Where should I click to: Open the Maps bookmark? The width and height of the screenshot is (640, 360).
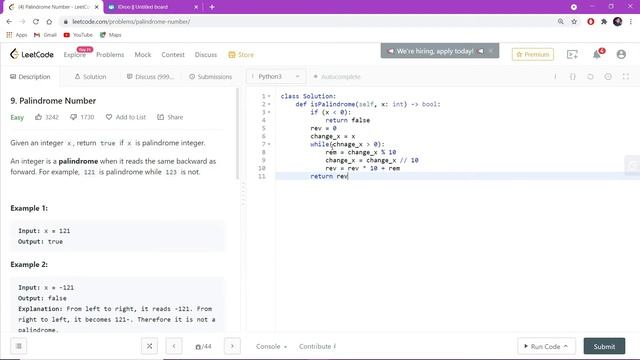(x=111, y=35)
